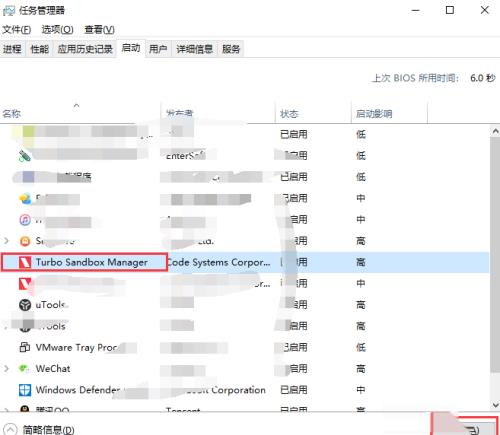Screen dimensions: 500x435
Task: Switch to the 详细信息 tab
Action: [x=195, y=49]
